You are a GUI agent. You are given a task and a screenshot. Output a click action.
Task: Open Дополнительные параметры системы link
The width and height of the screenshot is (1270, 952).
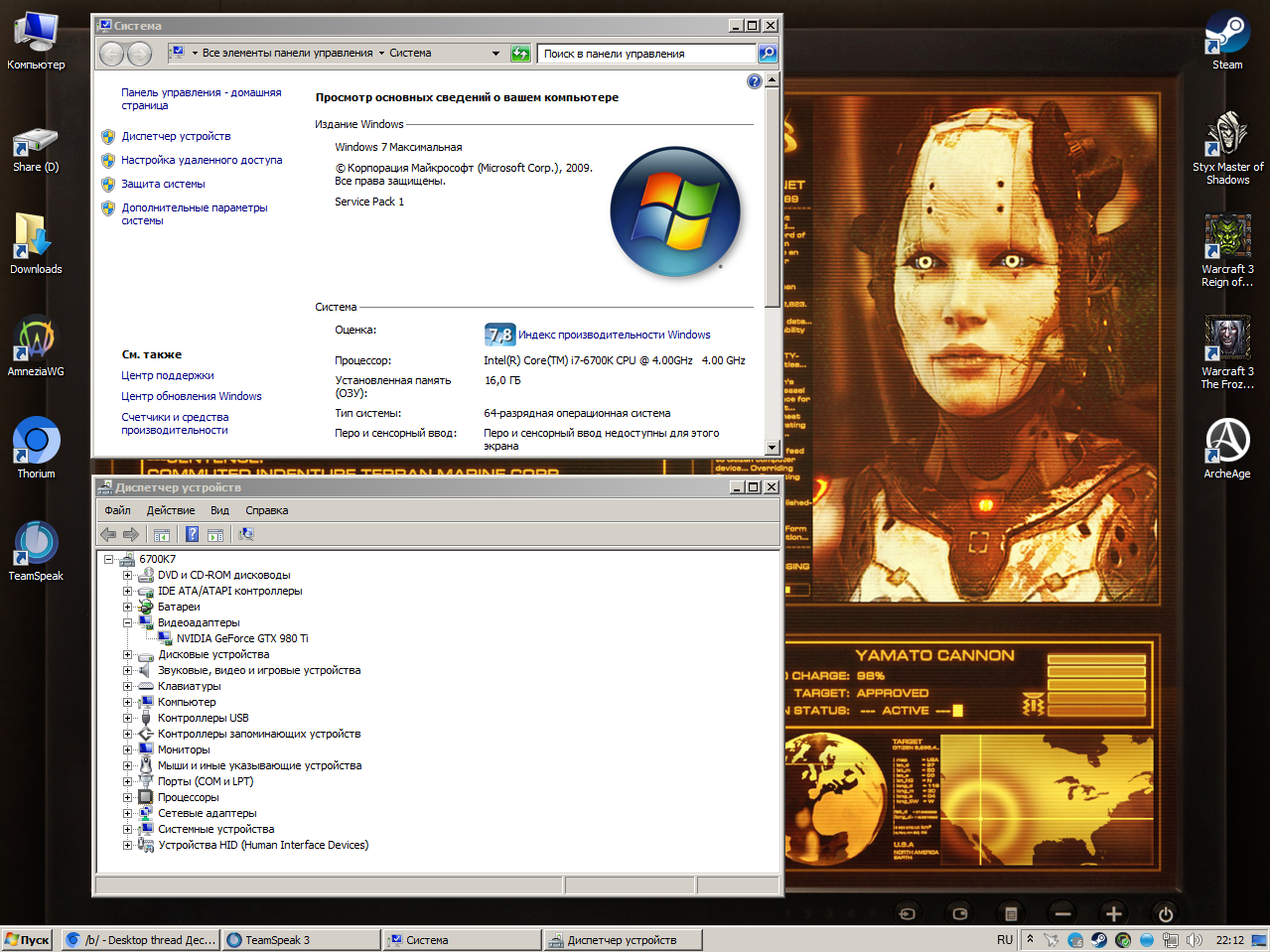[x=195, y=213]
